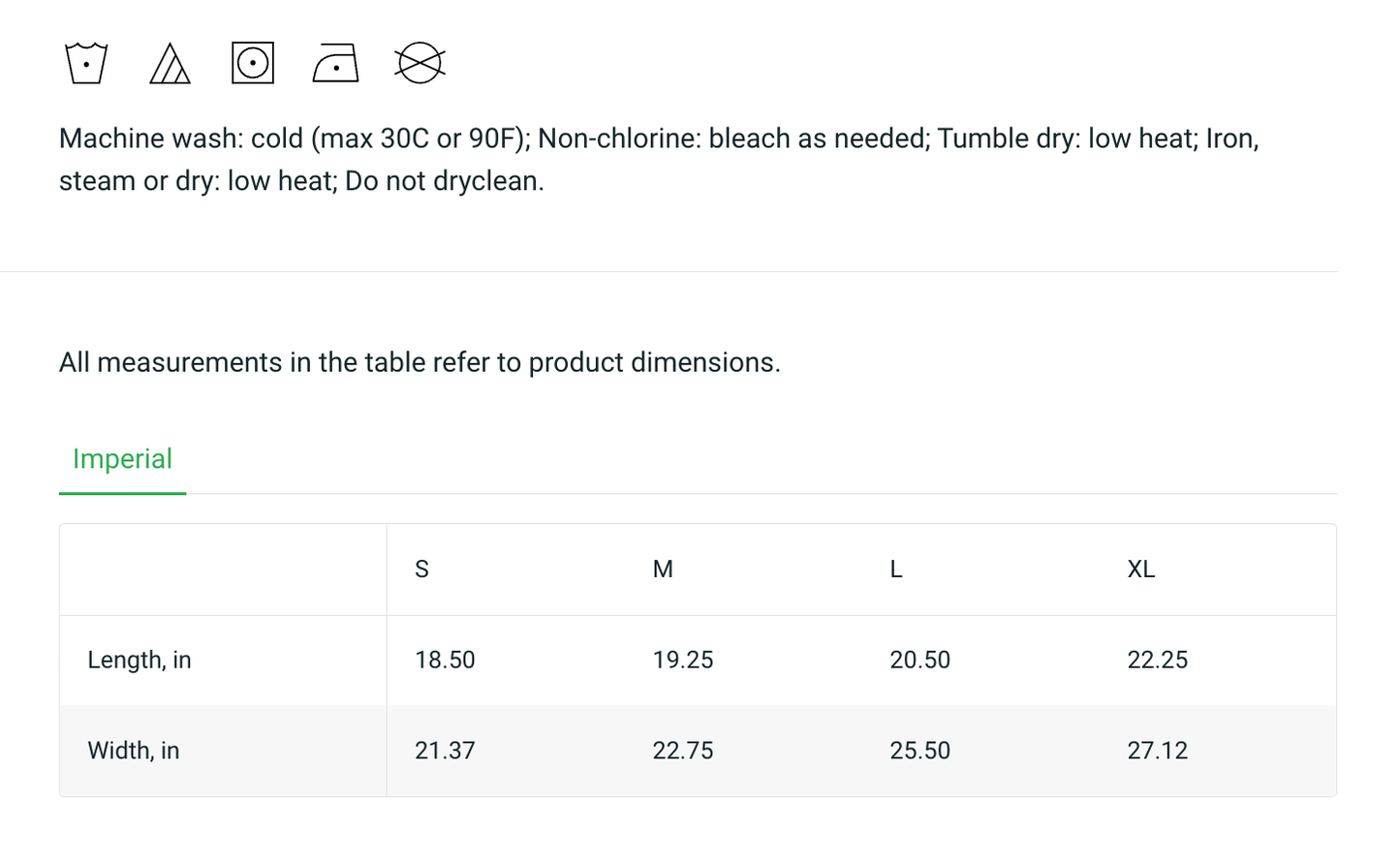Select the M size column header
This screenshot has width=1400, height=863.
(x=663, y=570)
